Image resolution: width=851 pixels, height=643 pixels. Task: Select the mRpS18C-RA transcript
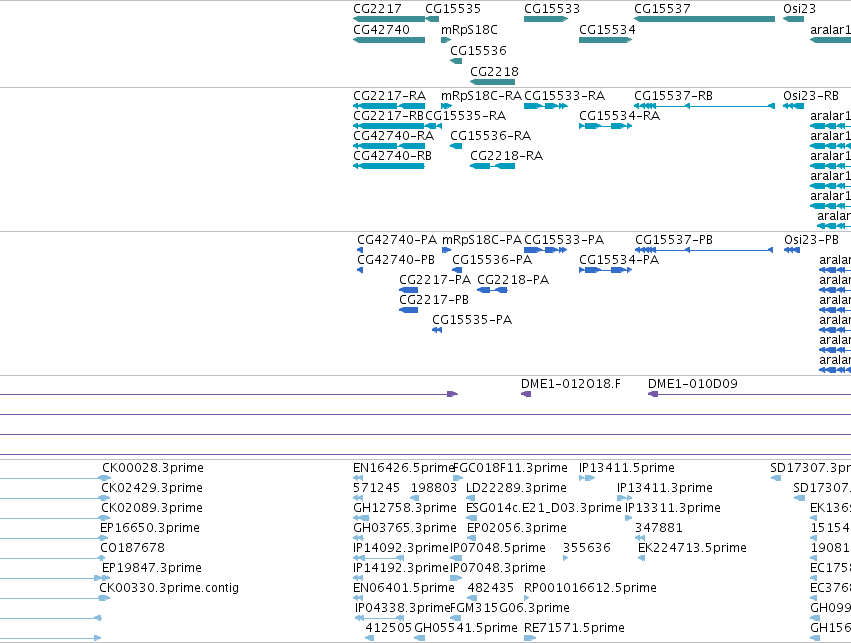[446, 106]
